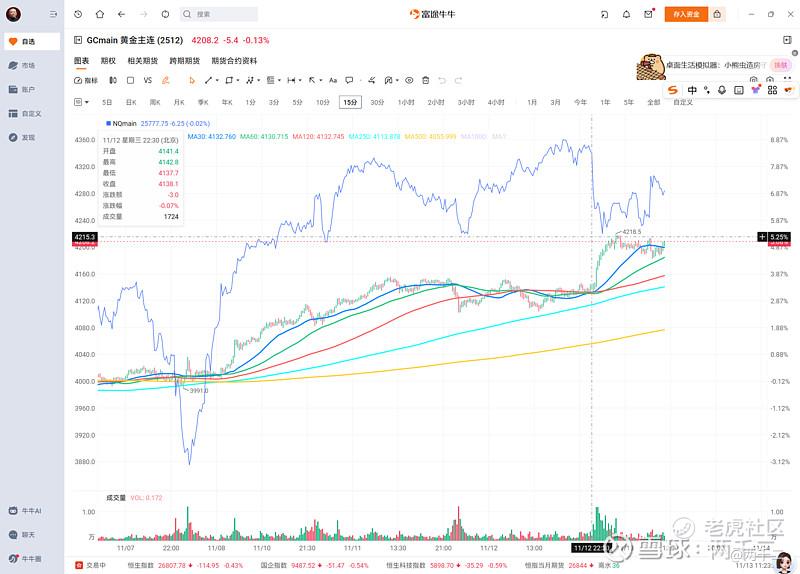This screenshot has height=574, width=800.
Task: Toggle the square frame tool next to VS
Action: [x=131, y=80]
